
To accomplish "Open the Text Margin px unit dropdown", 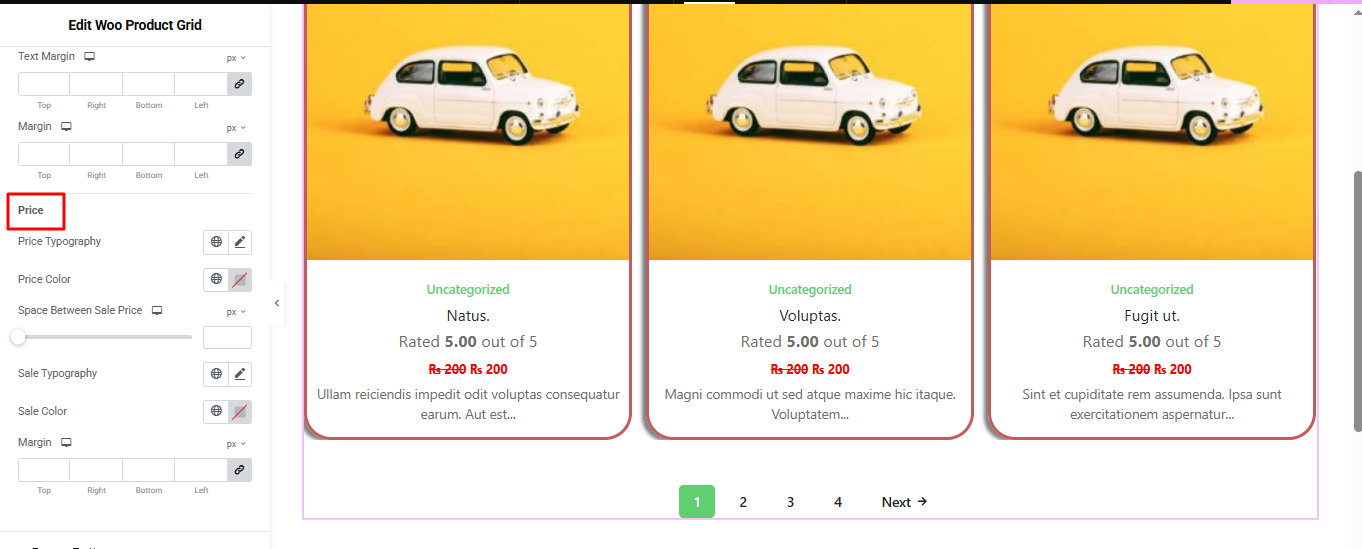I will 236,58.
